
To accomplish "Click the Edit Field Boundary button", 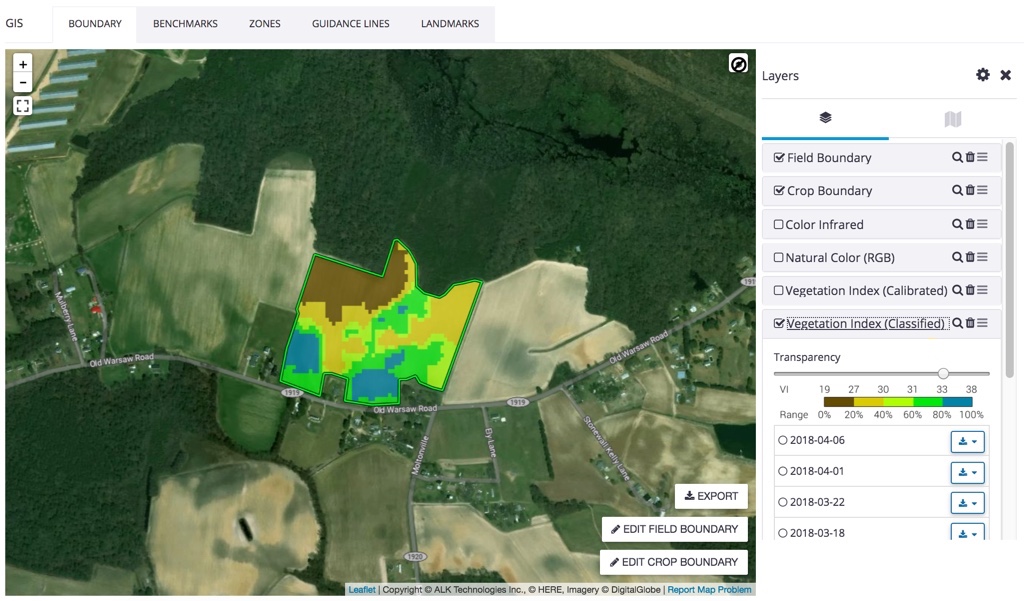I will 674,529.
